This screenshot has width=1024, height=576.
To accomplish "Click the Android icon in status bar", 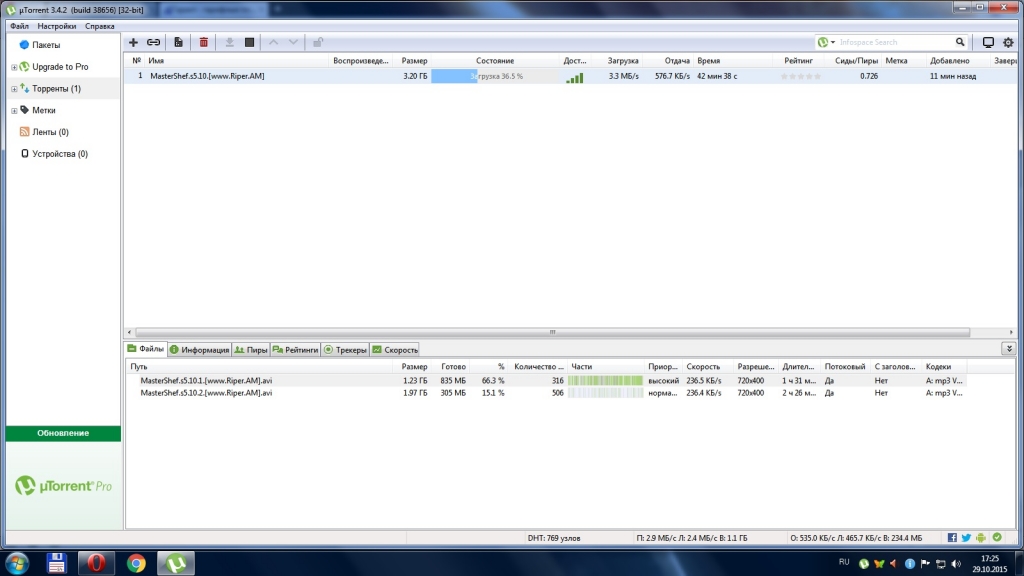I will point(981,538).
